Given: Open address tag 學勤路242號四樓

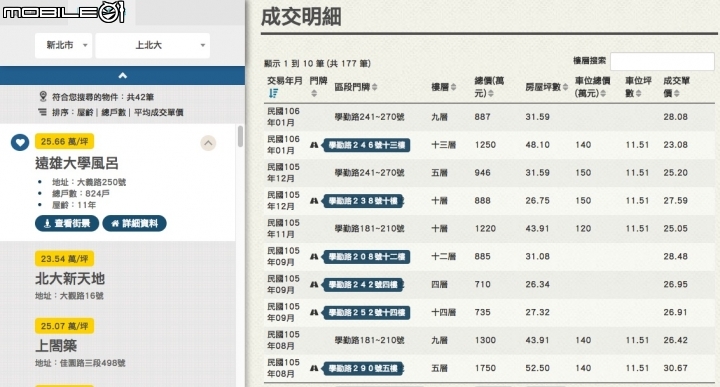Looking at the screenshot, I should 363,285.
